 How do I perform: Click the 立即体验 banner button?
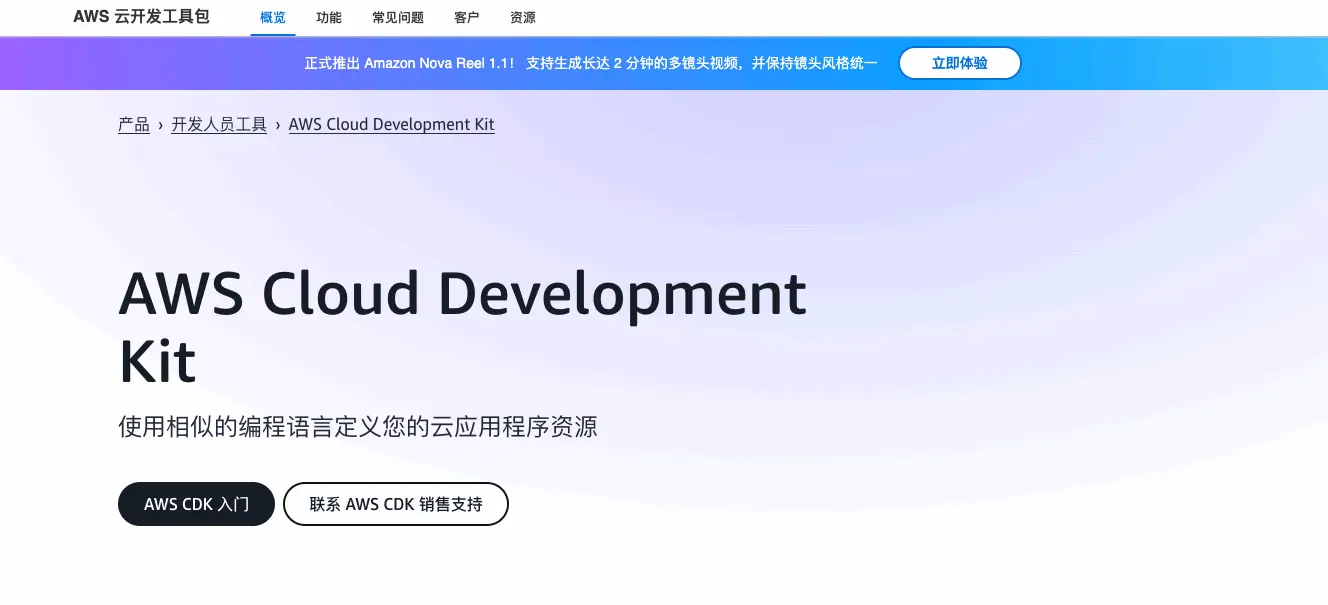tap(959, 63)
